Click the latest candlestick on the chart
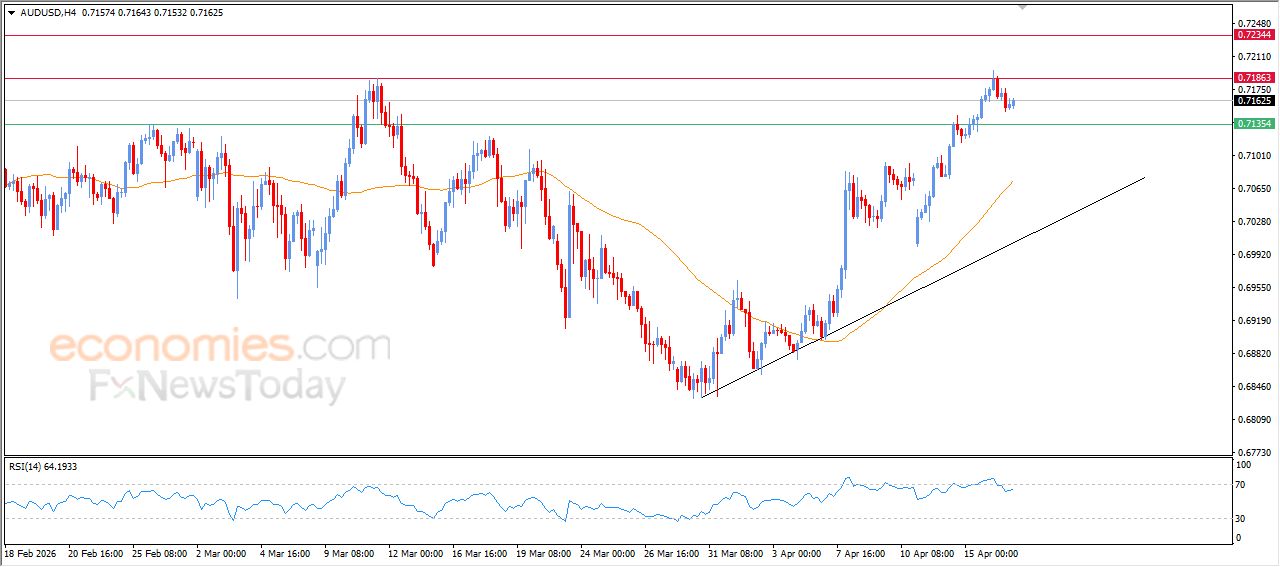 click(x=1013, y=102)
